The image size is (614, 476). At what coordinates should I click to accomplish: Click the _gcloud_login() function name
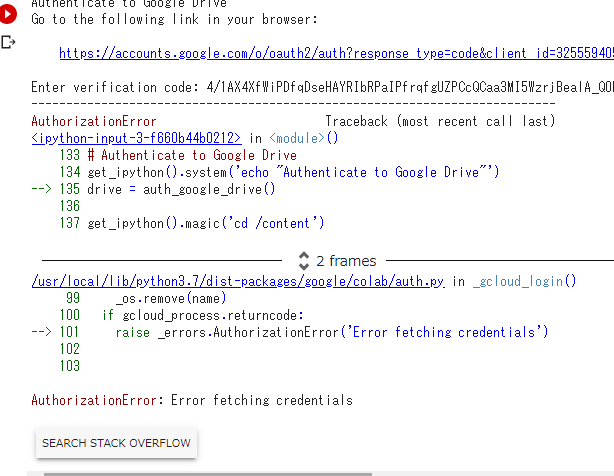[x=524, y=281]
